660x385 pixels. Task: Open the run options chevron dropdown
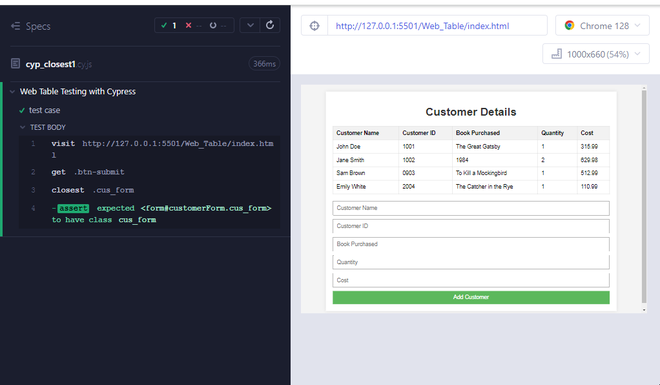pos(250,25)
